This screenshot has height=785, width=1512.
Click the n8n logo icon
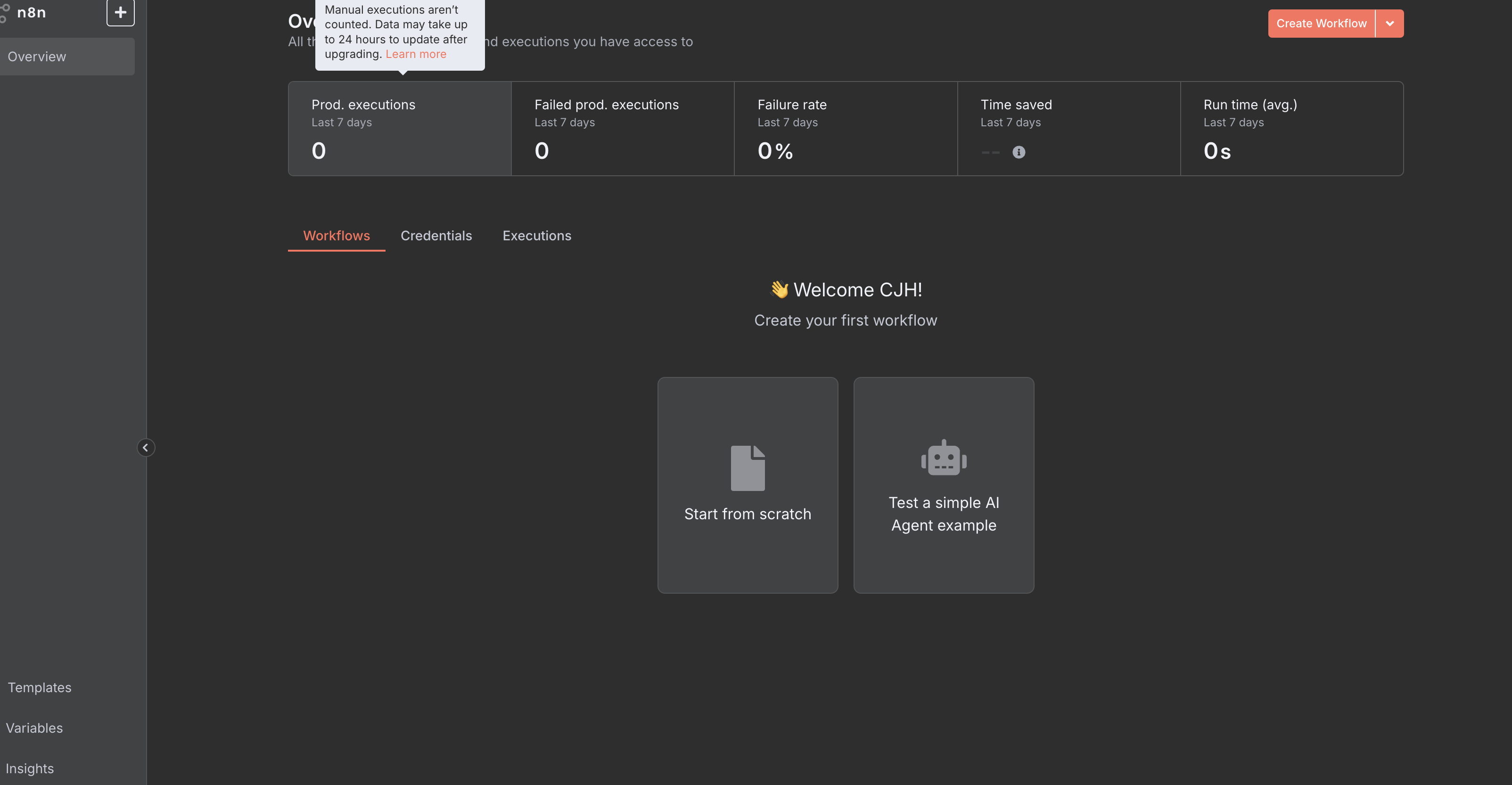pos(5,13)
